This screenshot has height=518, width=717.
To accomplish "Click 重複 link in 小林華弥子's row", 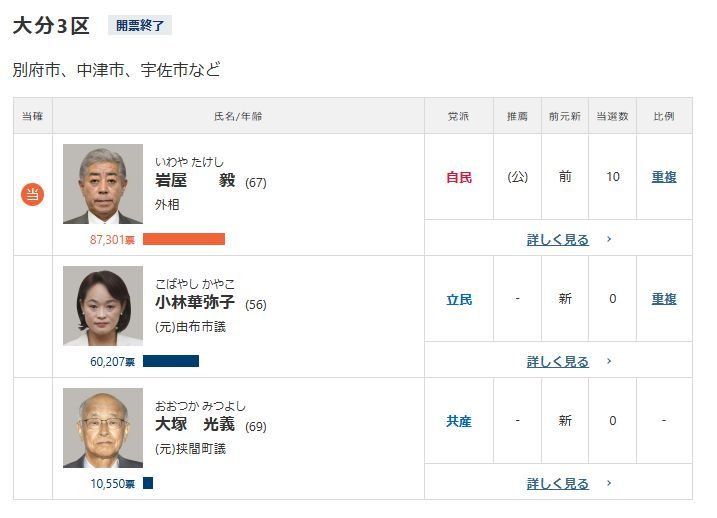I will tap(664, 299).
